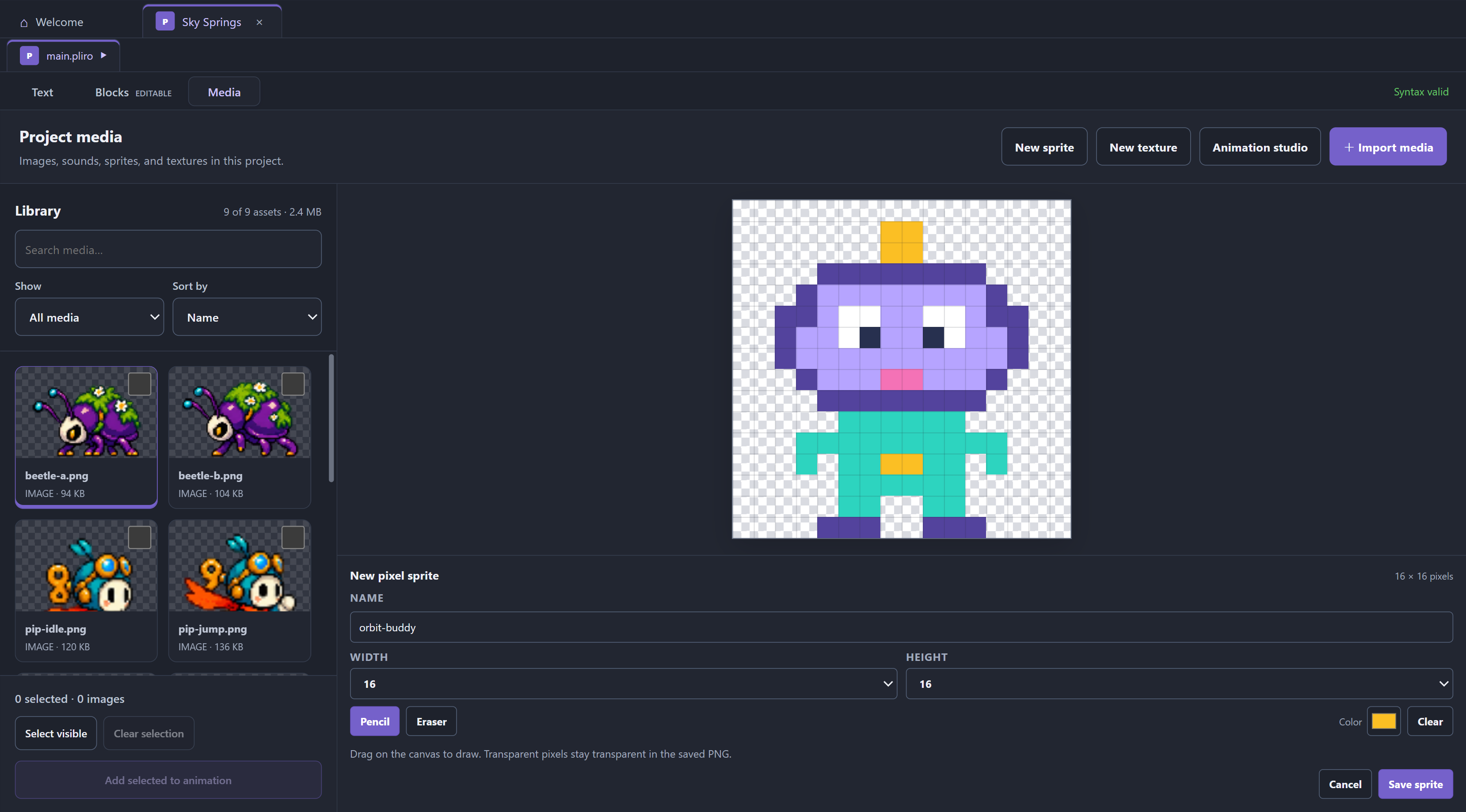This screenshot has height=812, width=1466.
Task: Tick the checkbox on pip-idle.png
Action: tap(139, 537)
